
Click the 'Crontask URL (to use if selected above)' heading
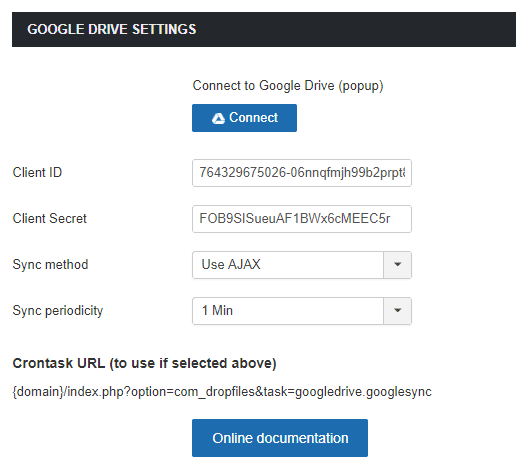pos(144,363)
